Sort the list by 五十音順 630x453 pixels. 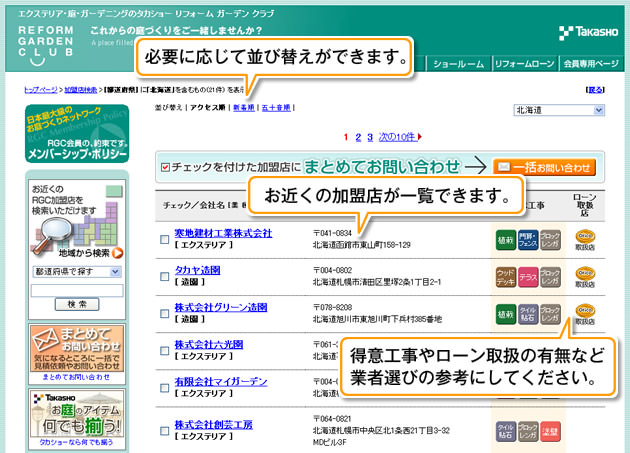tap(276, 108)
